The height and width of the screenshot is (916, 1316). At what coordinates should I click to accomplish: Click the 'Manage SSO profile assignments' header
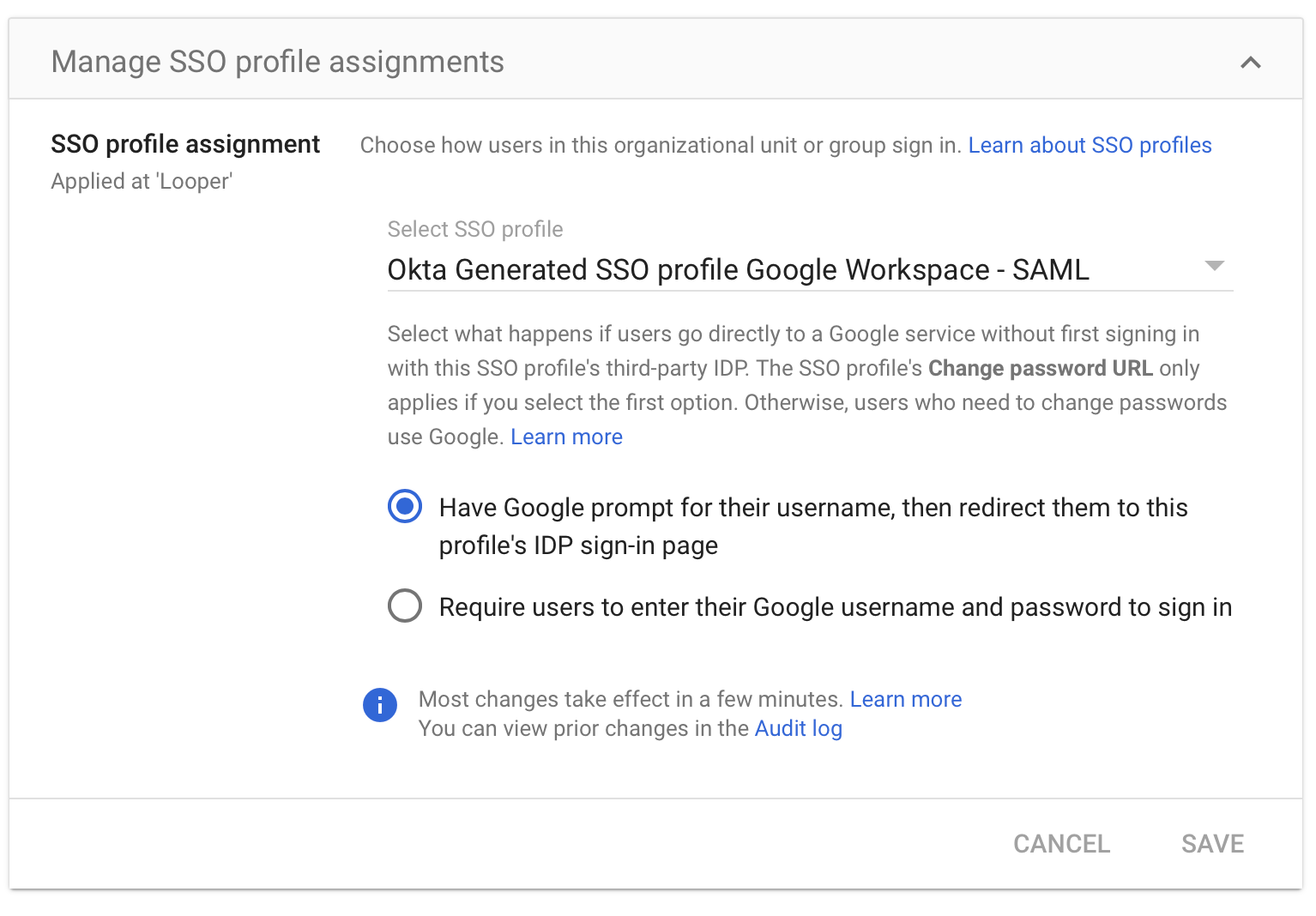(x=278, y=61)
